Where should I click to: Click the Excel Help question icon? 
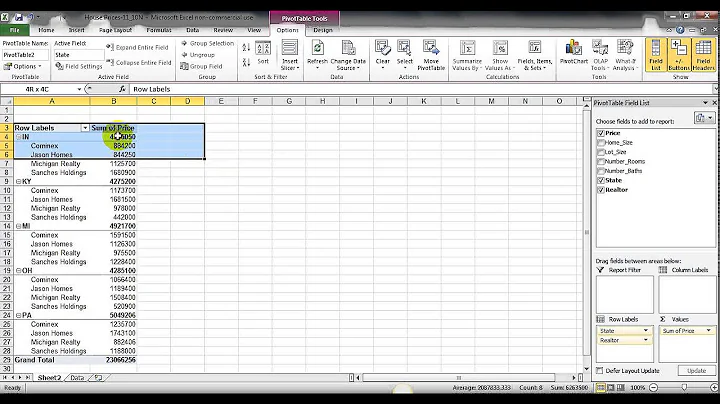(680, 30)
